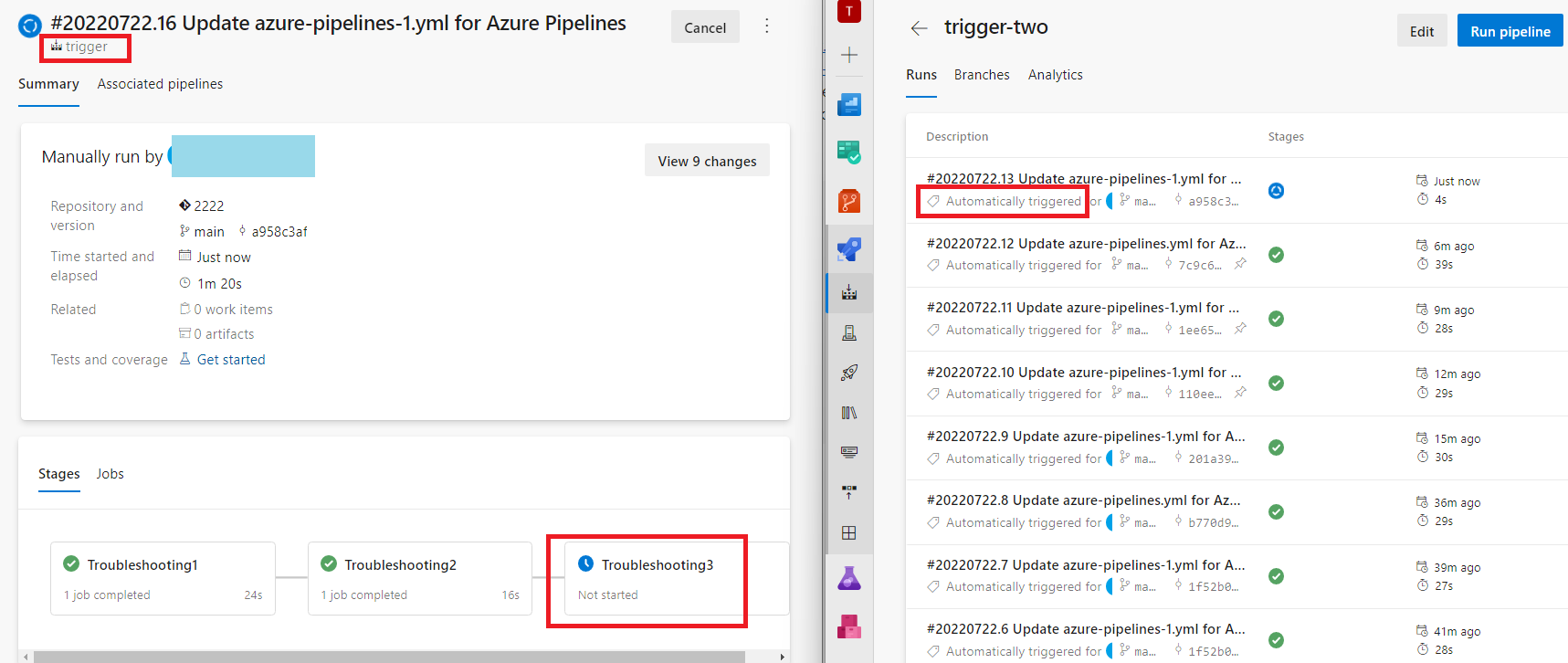The height and width of the screenshot is (663, 1568).
Task: Open the Runs tab in trigger-two
Action: click(x=921, y=75)
